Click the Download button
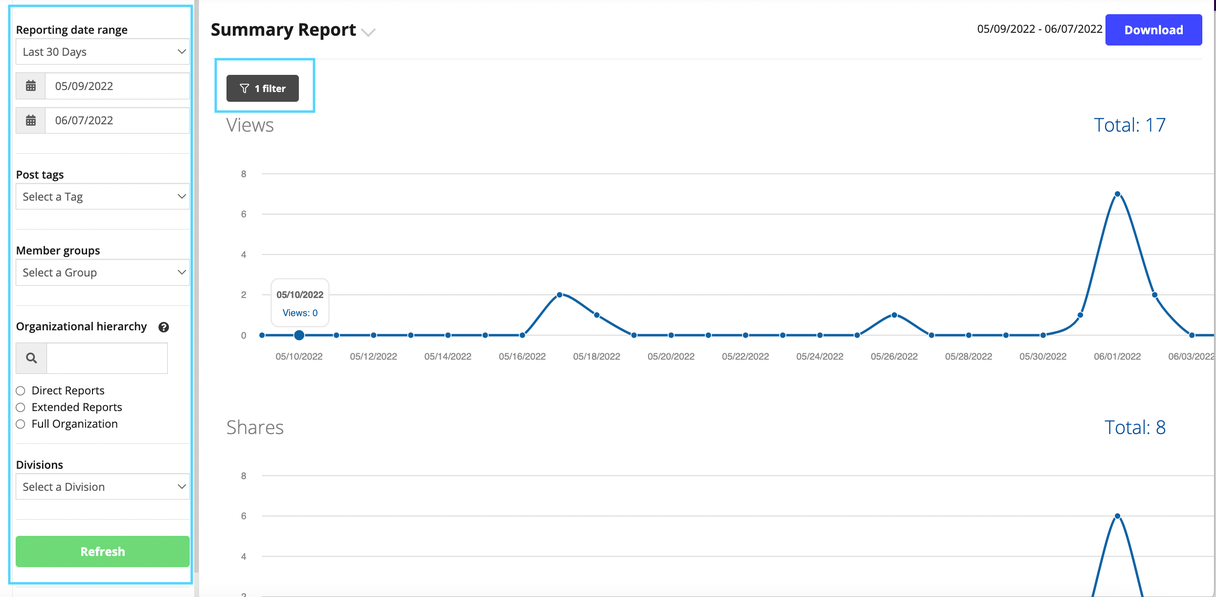1216x597 pixels. [x=1153, y=30]
